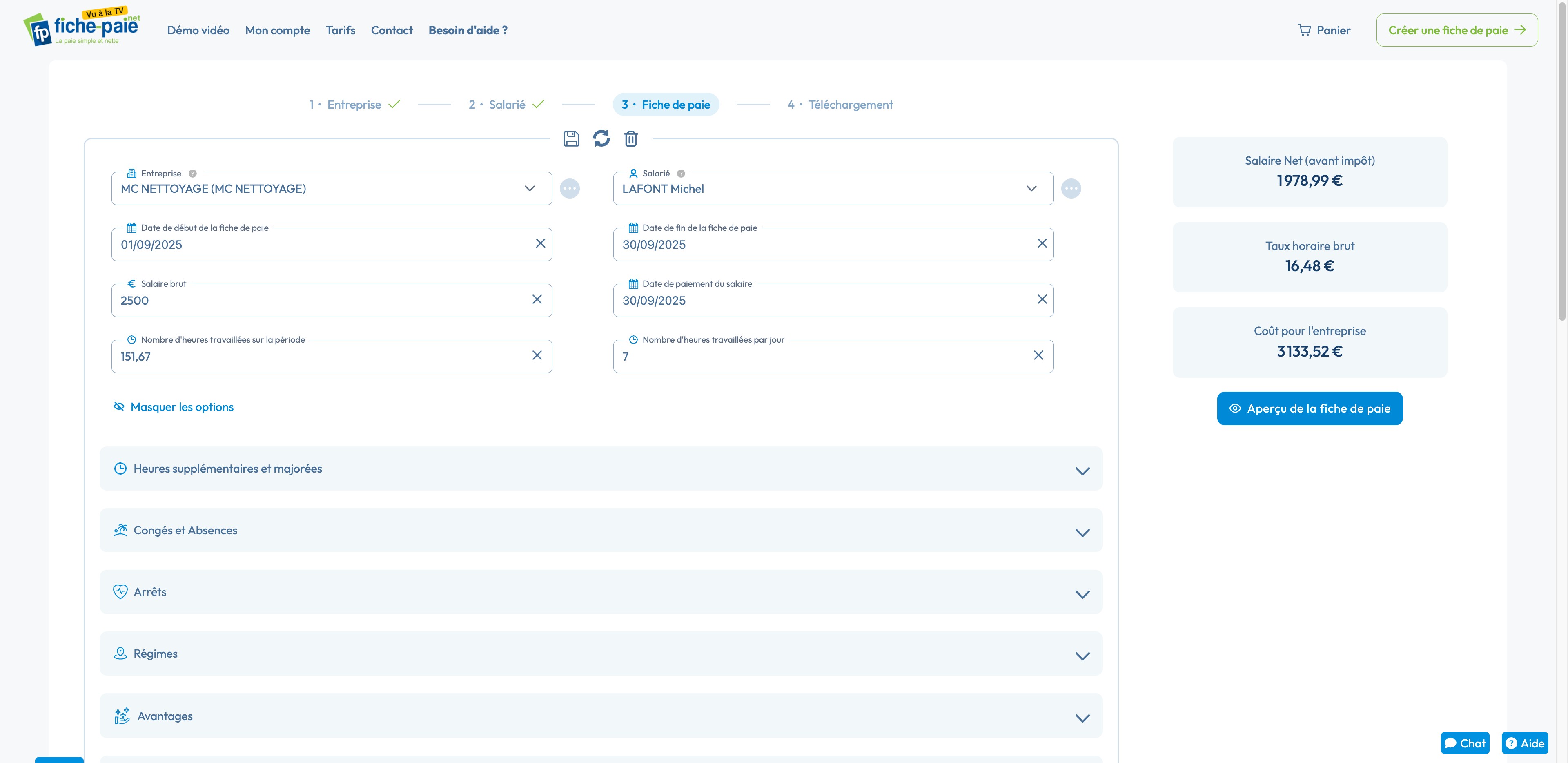1568x763 pixels.
Task: Click the trash delete icon
Action: 630,139
